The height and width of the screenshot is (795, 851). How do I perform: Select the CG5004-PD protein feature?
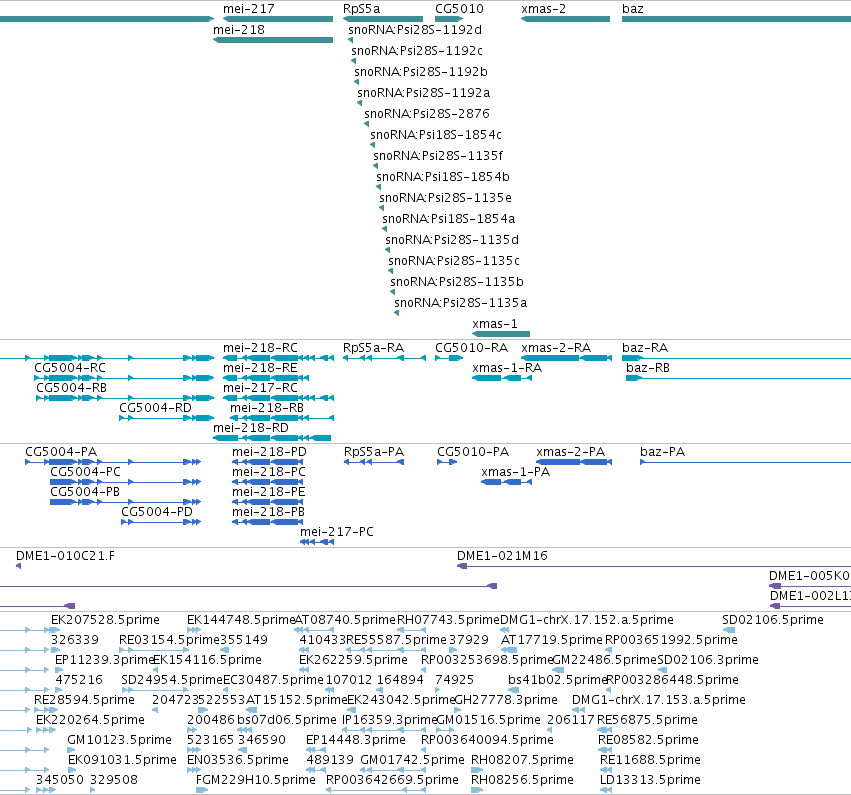(x=161, y=522)
